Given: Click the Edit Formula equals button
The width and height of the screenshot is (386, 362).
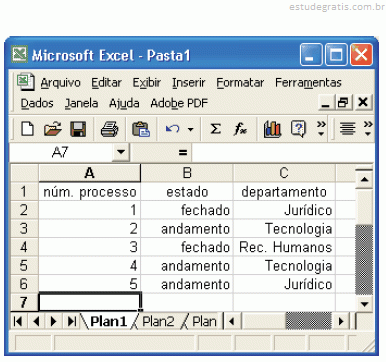Looking at the screenshot, I should [x=183, y=153].
